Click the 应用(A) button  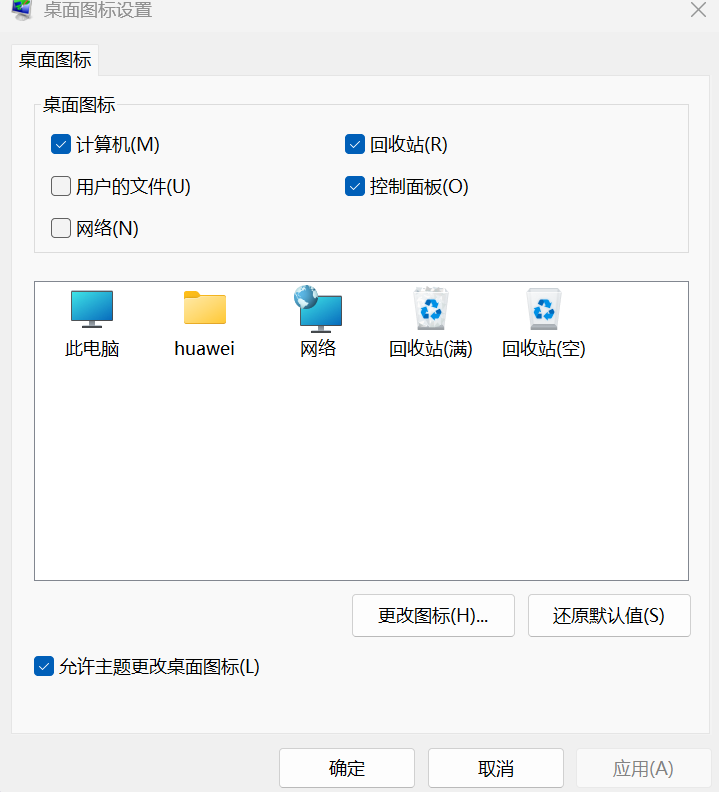(643, 768)
